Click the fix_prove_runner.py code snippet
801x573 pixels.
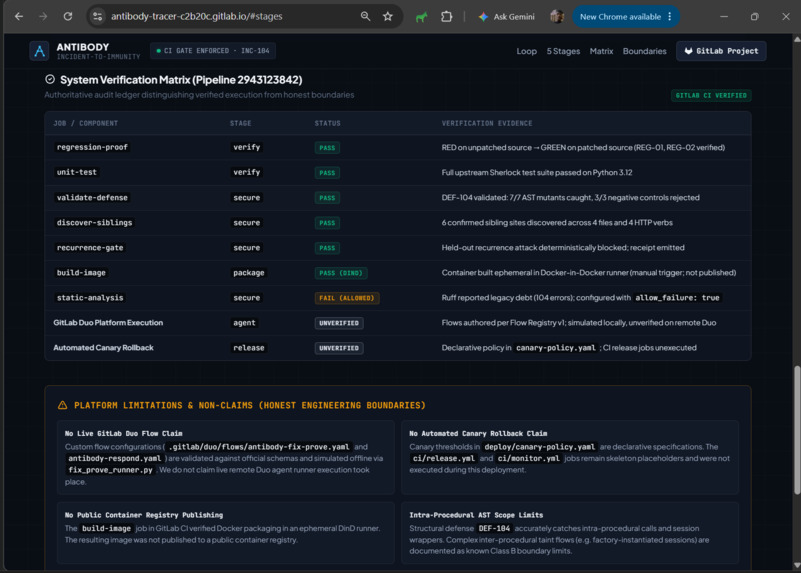click(x=110, y=469)
